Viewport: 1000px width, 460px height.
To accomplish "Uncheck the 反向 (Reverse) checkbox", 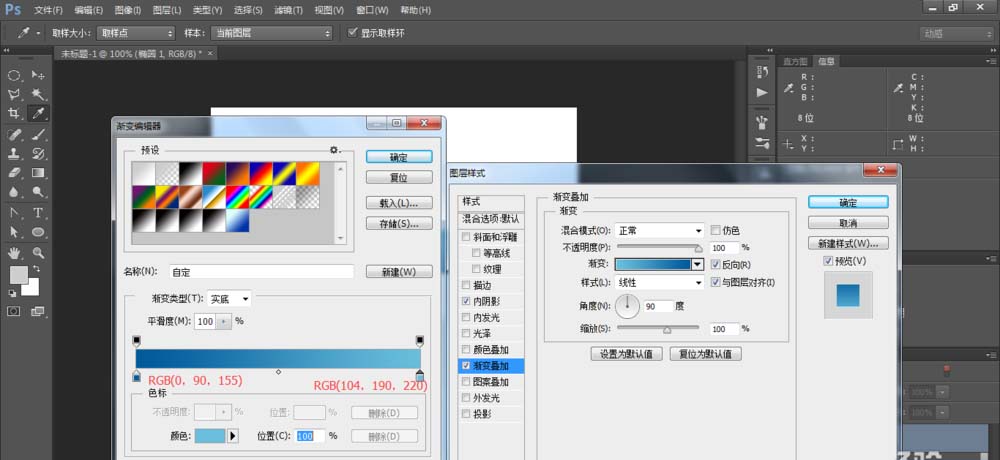I will point(715,265).
